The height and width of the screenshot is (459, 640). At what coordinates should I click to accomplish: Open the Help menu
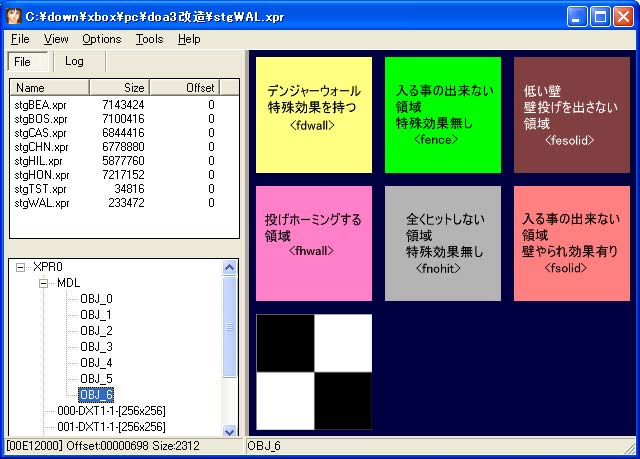[x=189, y=39]
